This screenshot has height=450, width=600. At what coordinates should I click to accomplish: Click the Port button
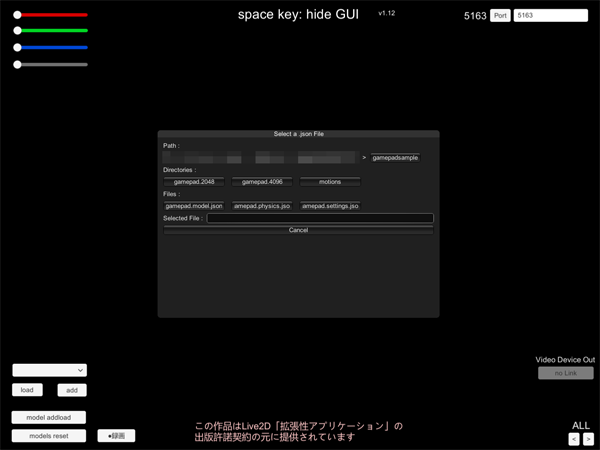coord(500,15)
